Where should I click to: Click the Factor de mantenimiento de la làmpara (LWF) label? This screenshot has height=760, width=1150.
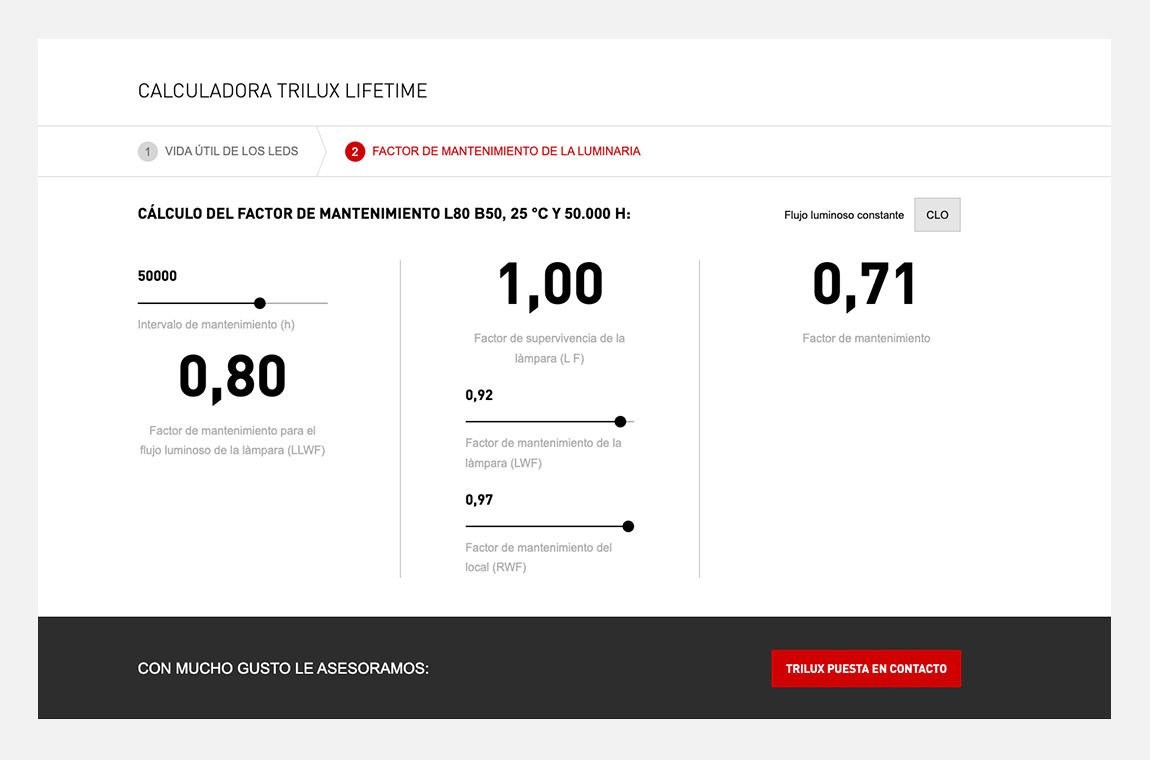click(x=543, y=453)
